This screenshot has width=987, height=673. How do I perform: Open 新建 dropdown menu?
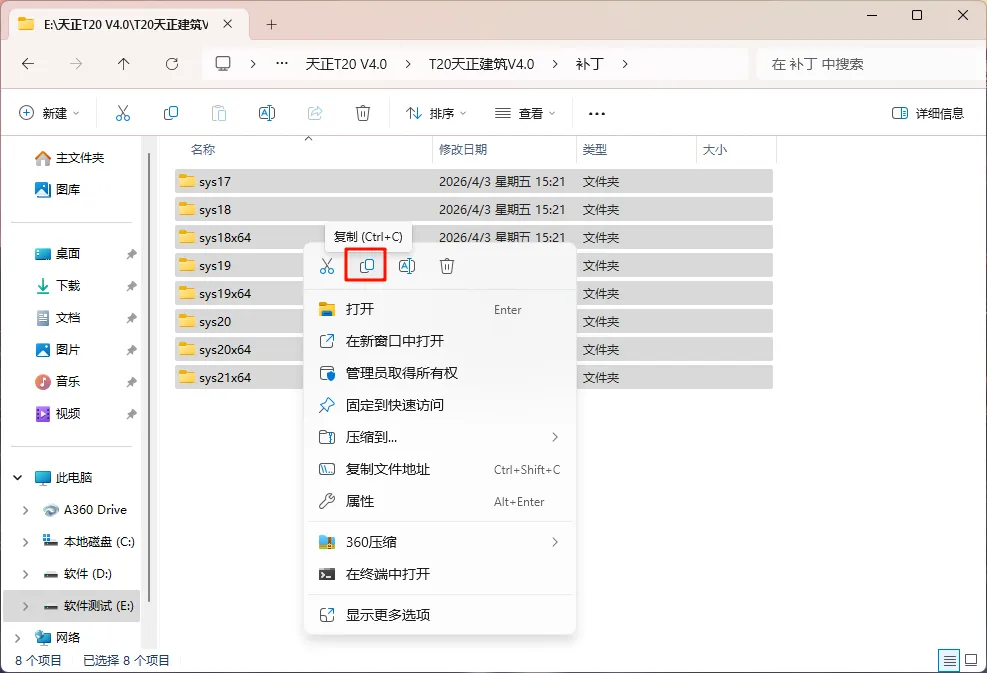pos(49,113)
